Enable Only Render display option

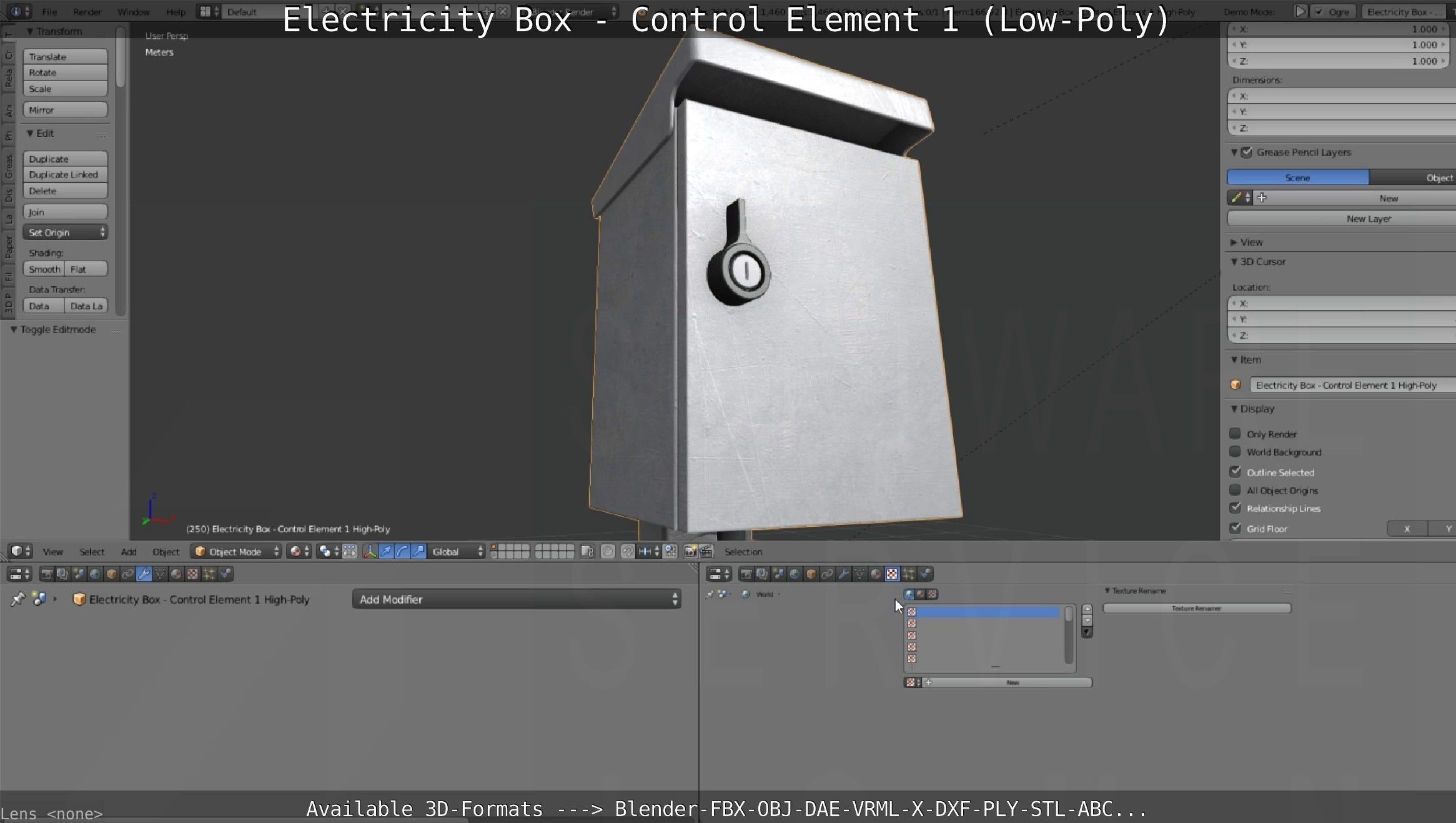(x=1235, y=434)
